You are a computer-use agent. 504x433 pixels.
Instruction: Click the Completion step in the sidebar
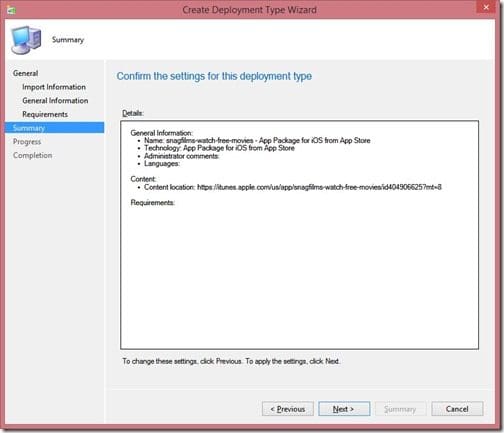tap(33, 155)
